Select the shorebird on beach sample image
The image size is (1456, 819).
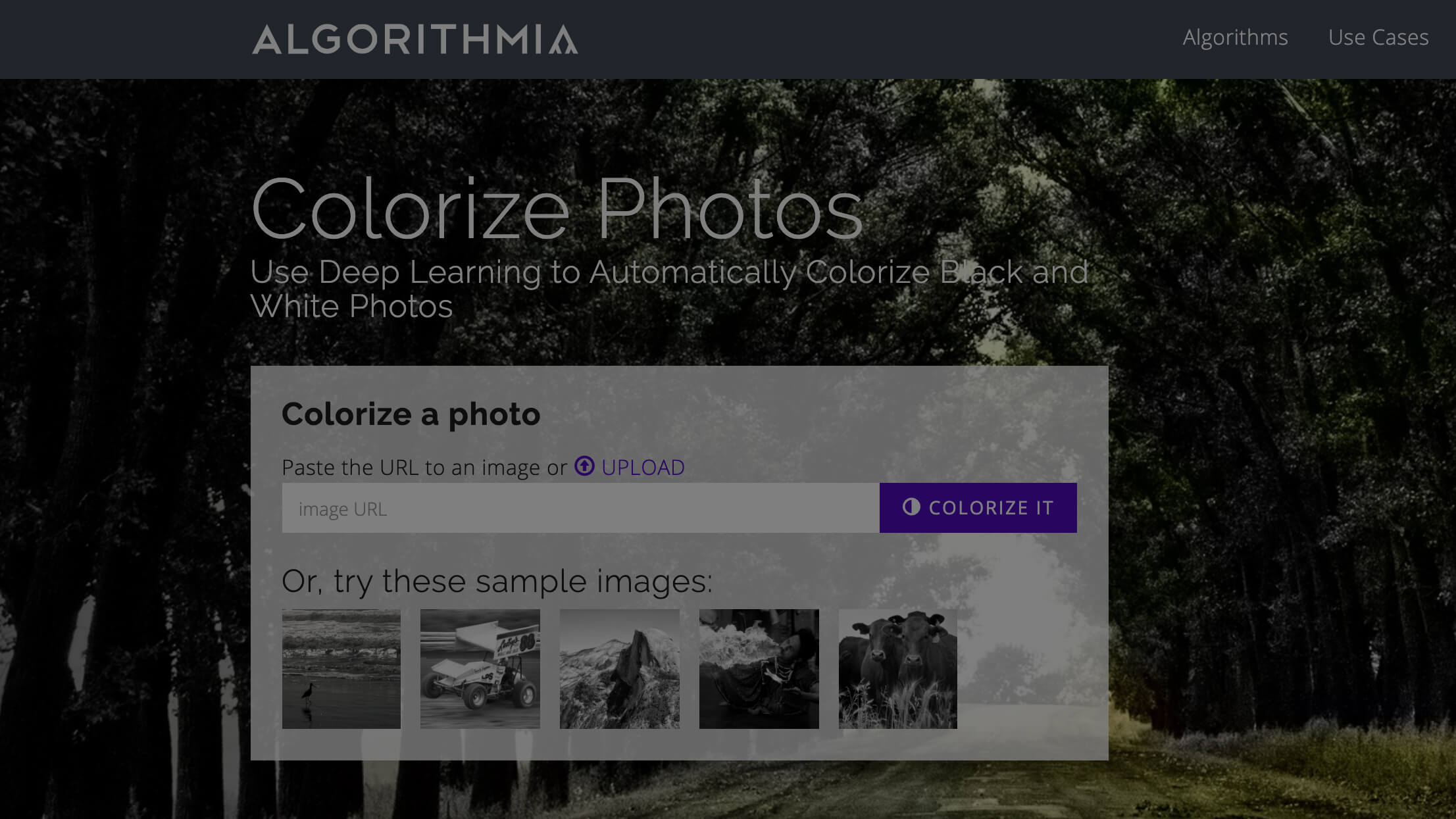pos(341,668)
